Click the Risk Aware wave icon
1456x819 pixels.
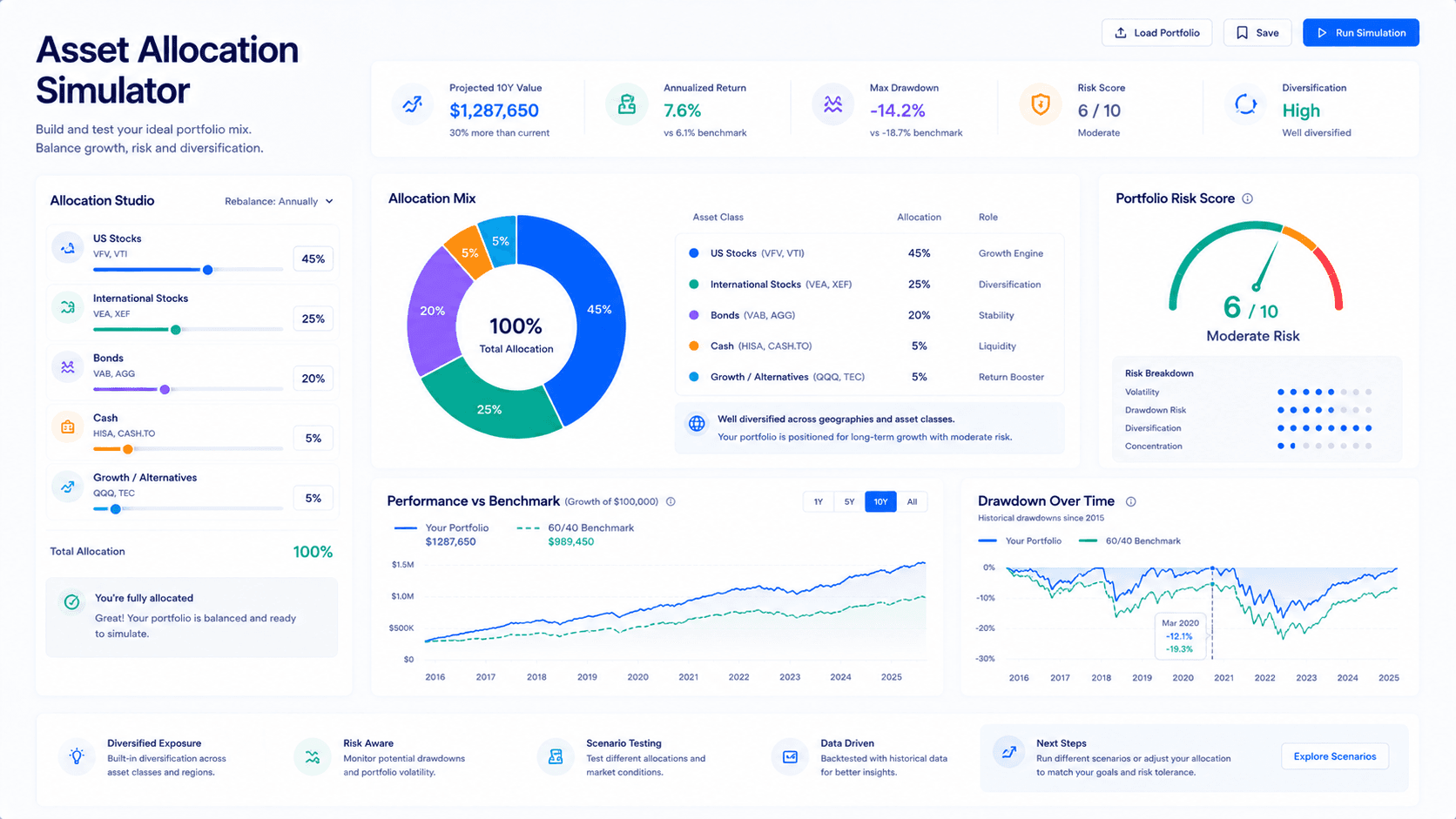pyautogui.click(x=313, y=756)
